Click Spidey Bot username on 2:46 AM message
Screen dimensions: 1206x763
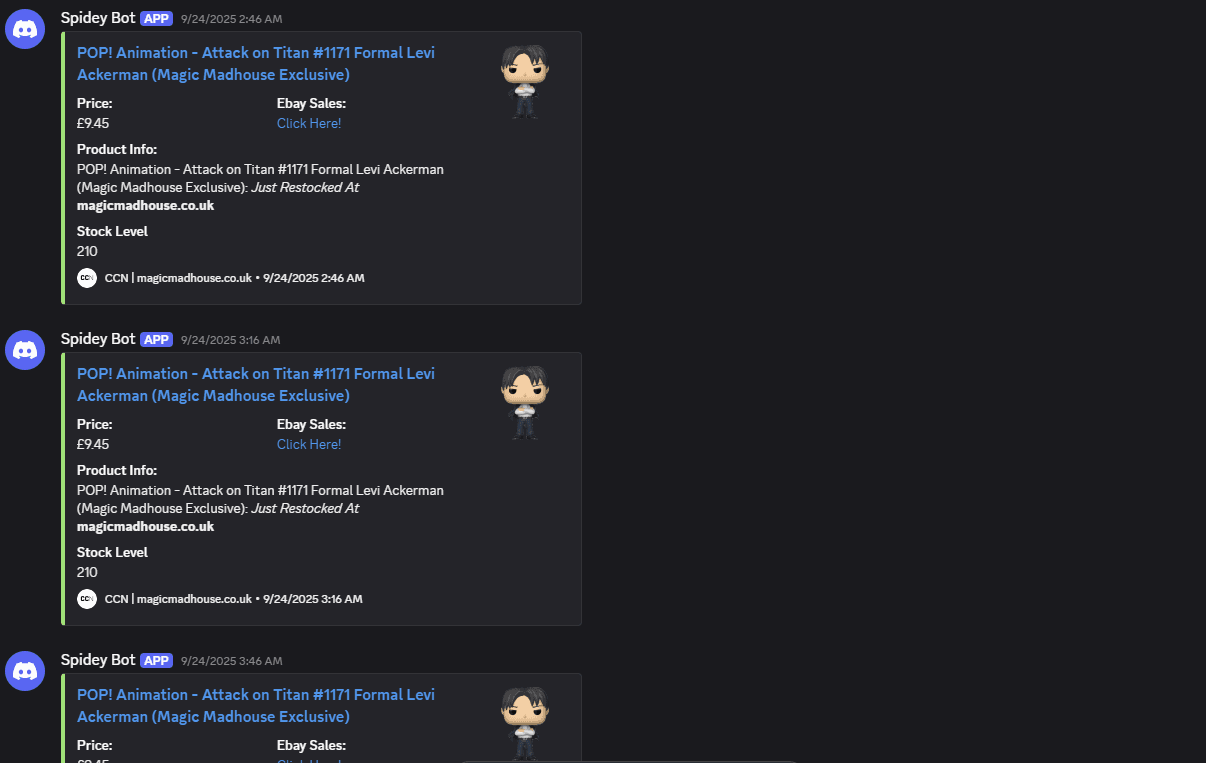click(x=98, y=18)
